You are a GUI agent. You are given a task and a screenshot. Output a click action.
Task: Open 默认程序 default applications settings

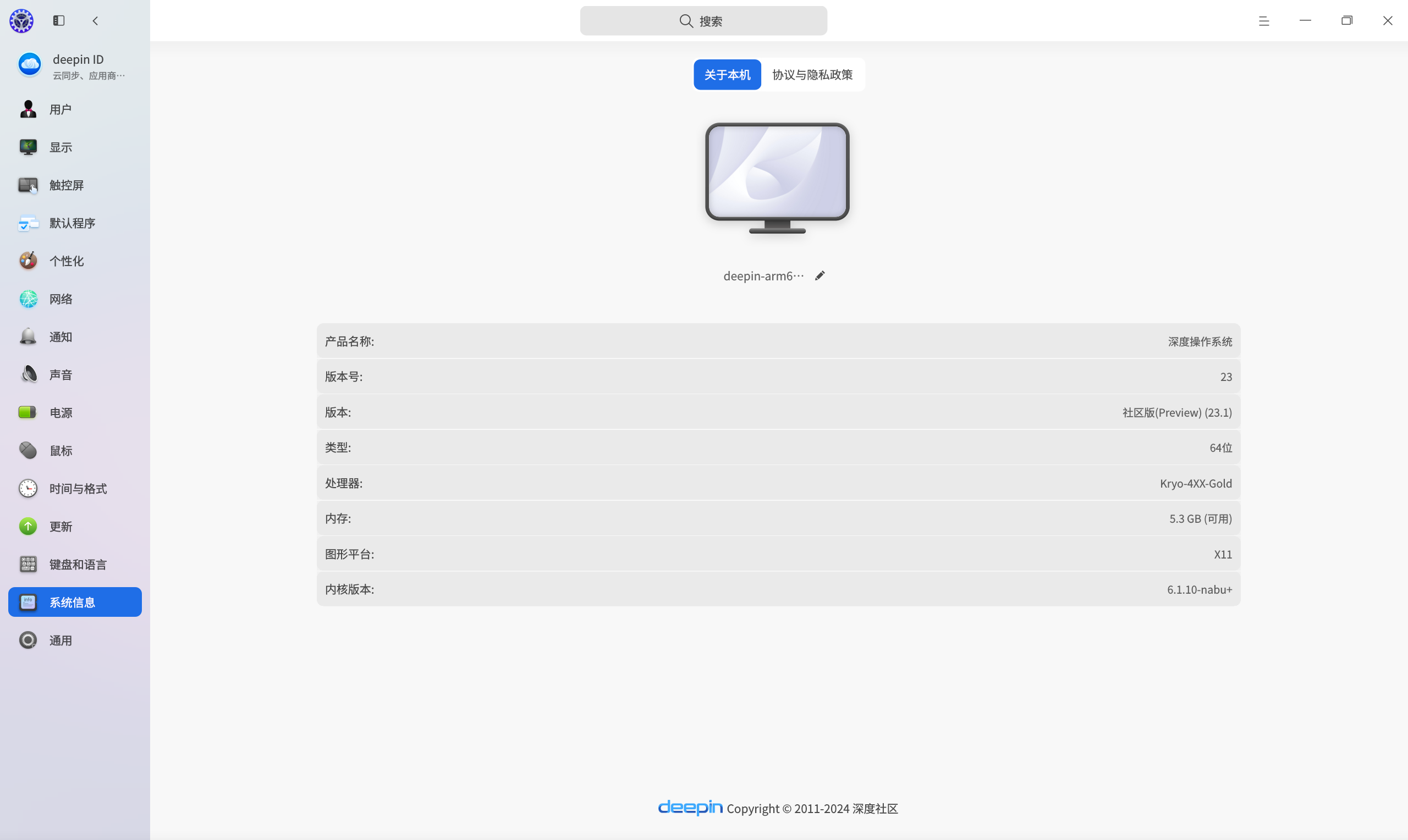pyautogui.click(x=75, y=223)
